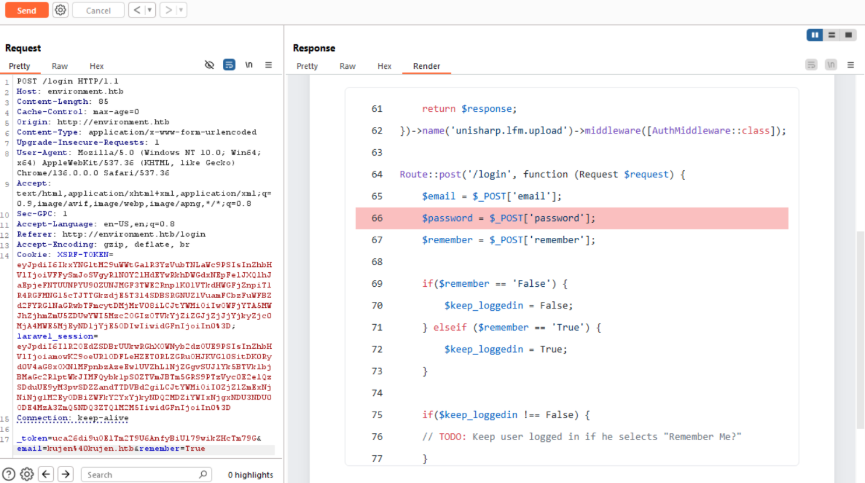This screenshot has height=483, width=865.
Task: Select combined tabbed layout icon
Action: tap(848, 35)
